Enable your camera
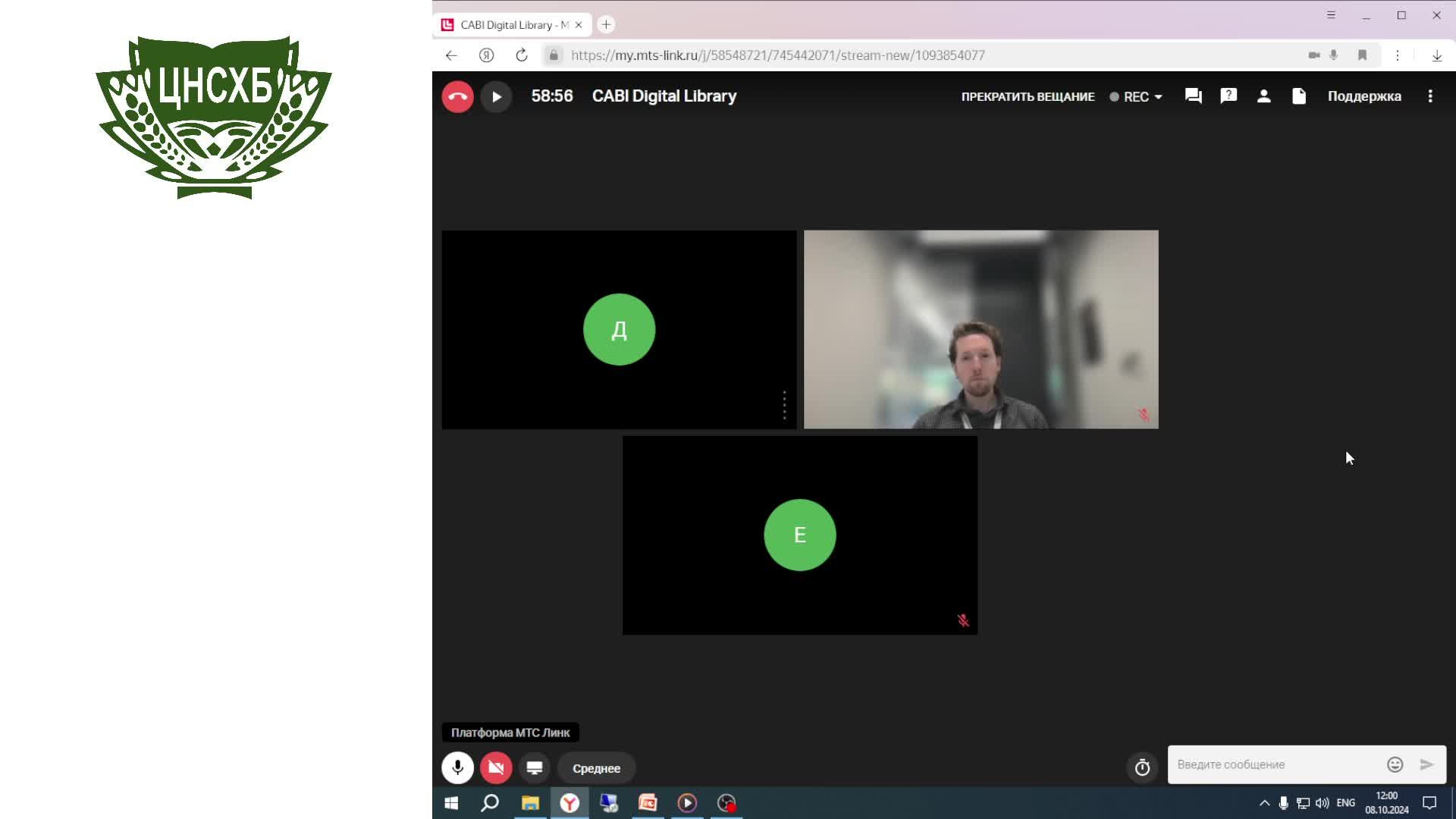Image resolution: width=1456 pixels, height=819 pixels. coord(496,767)
